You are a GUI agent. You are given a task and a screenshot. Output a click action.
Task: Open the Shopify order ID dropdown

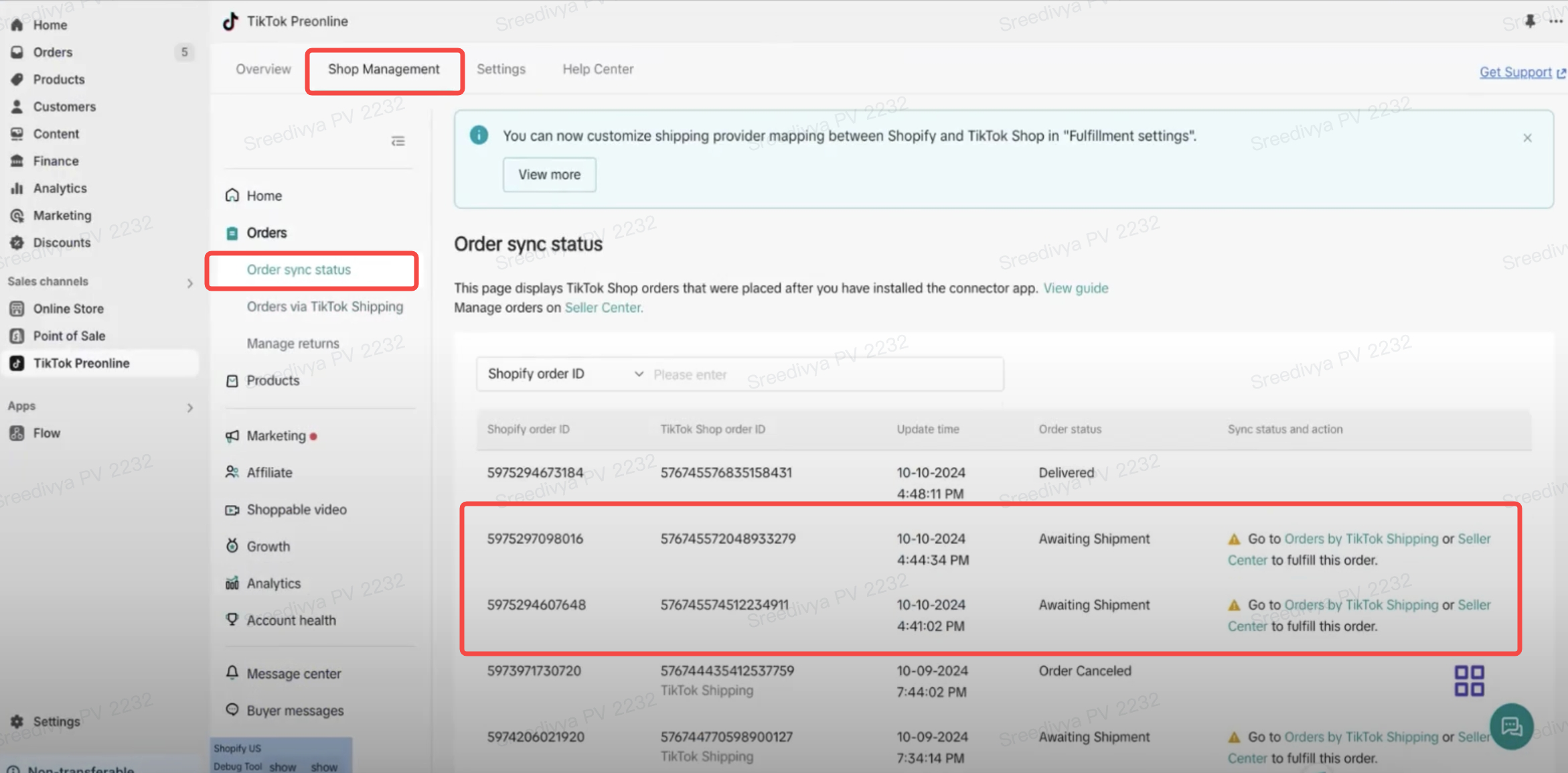tap(564, 374)
